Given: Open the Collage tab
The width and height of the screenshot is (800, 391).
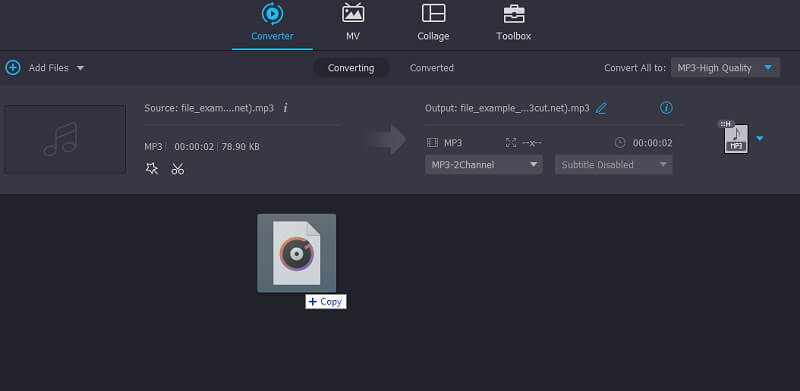Looking at the screenshot, I should coord(433,23).
